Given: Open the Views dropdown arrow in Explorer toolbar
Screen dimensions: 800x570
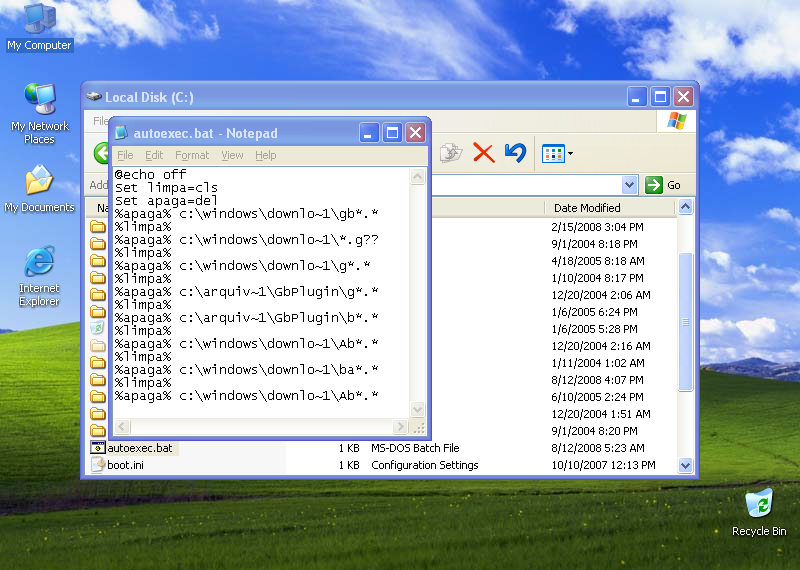Looking at the screenshot, I should click(570, 153).
